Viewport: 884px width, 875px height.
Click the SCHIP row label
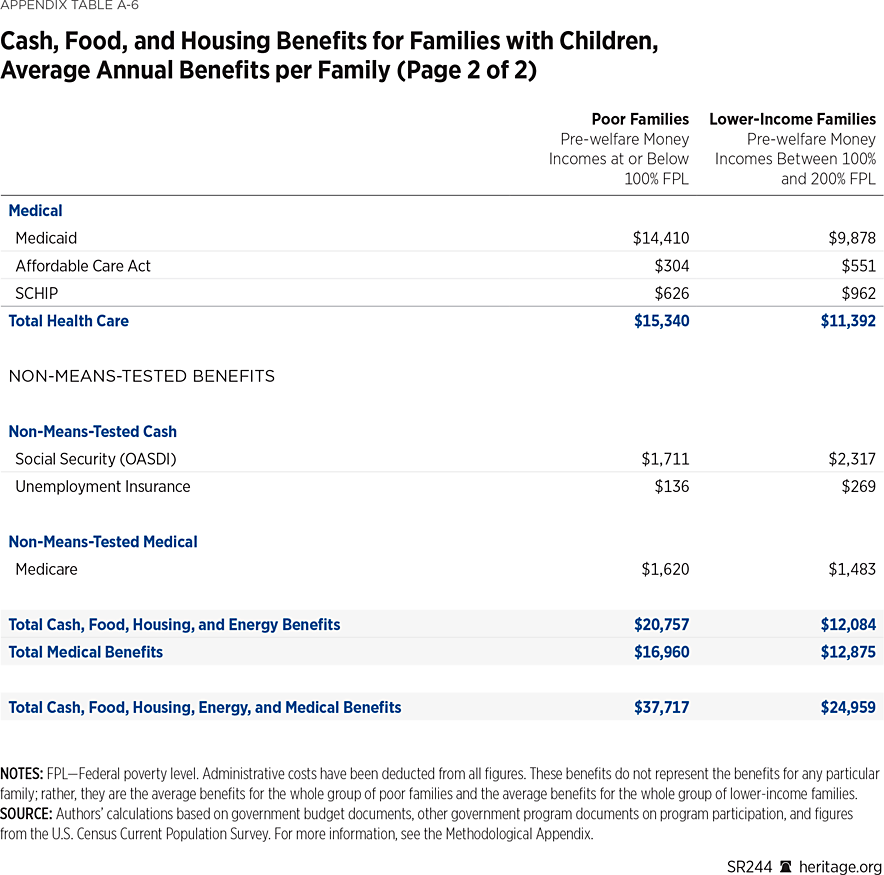point(37,294)
